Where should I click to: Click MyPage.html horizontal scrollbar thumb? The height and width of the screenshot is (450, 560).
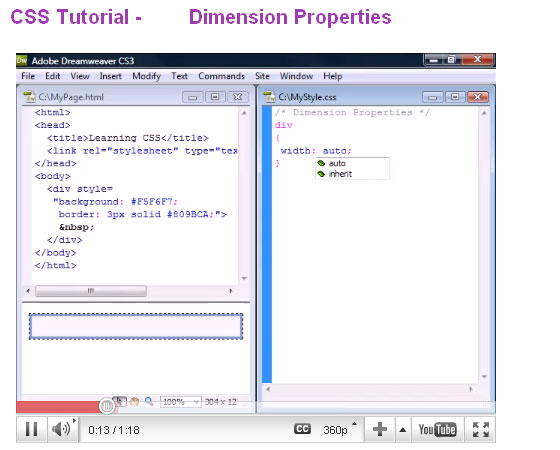click(91, 291)
